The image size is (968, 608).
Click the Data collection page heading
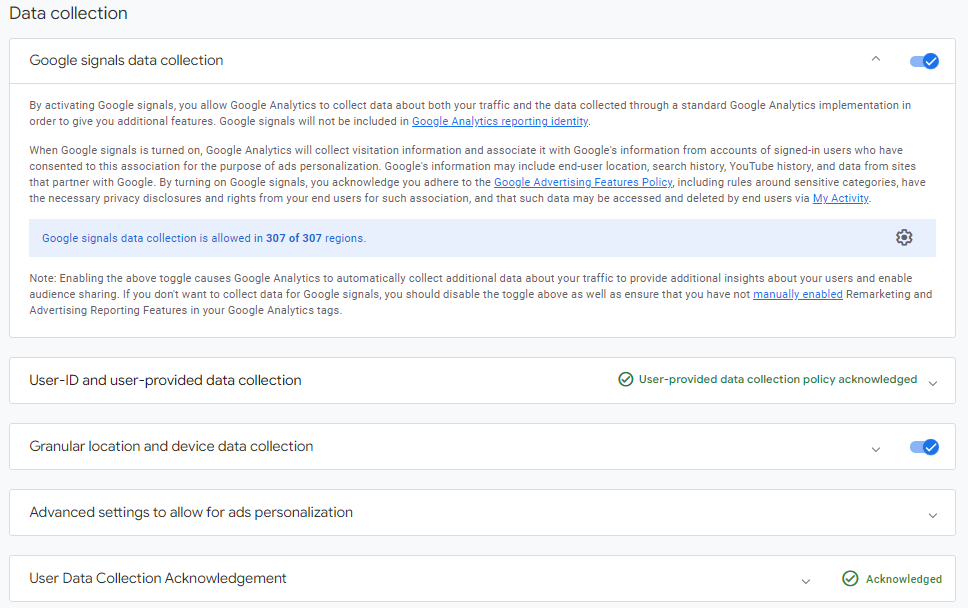pyautogui.click(x=69, y=13)
